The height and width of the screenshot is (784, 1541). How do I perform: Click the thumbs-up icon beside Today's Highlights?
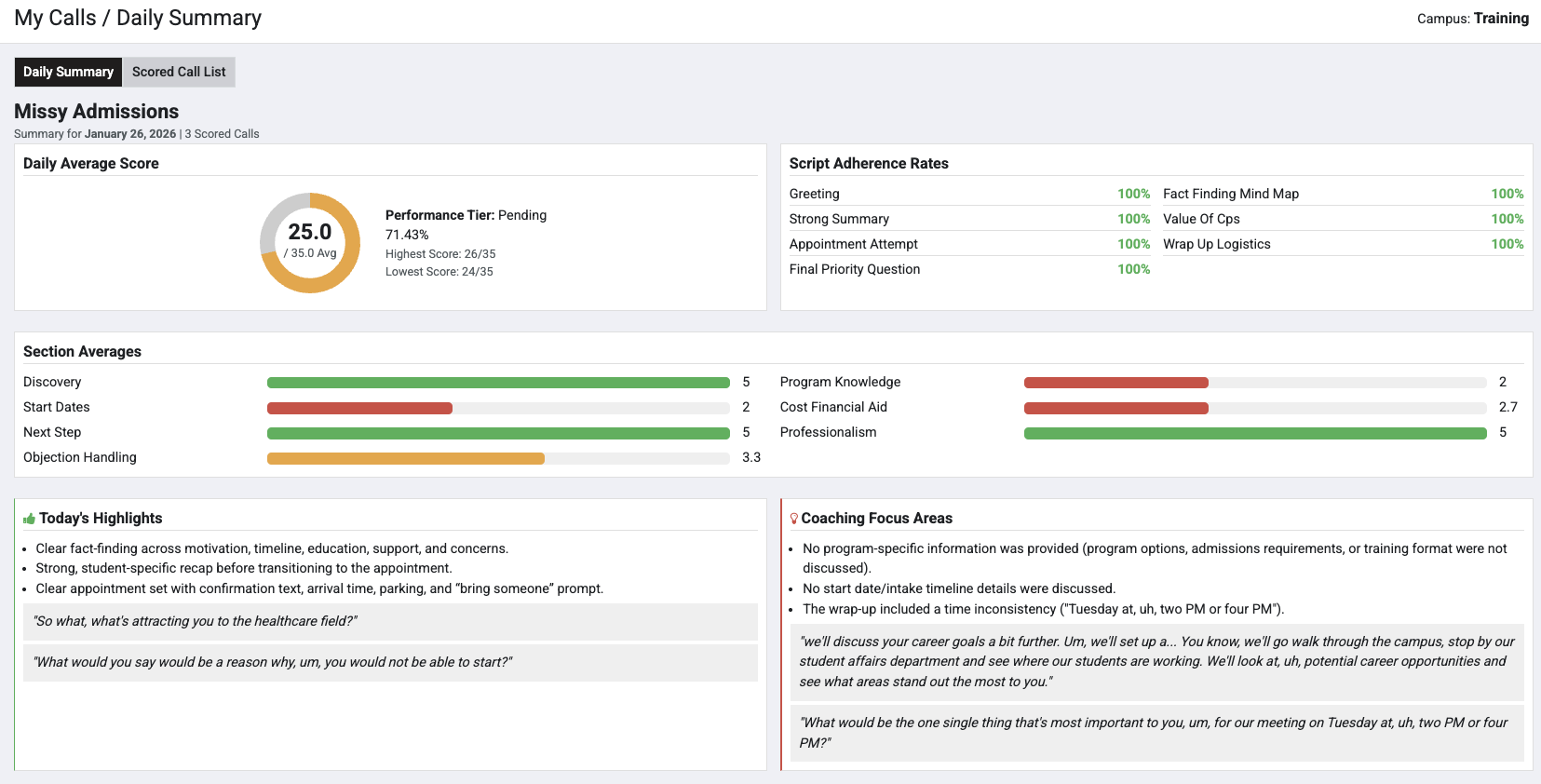tap(29, 519)
